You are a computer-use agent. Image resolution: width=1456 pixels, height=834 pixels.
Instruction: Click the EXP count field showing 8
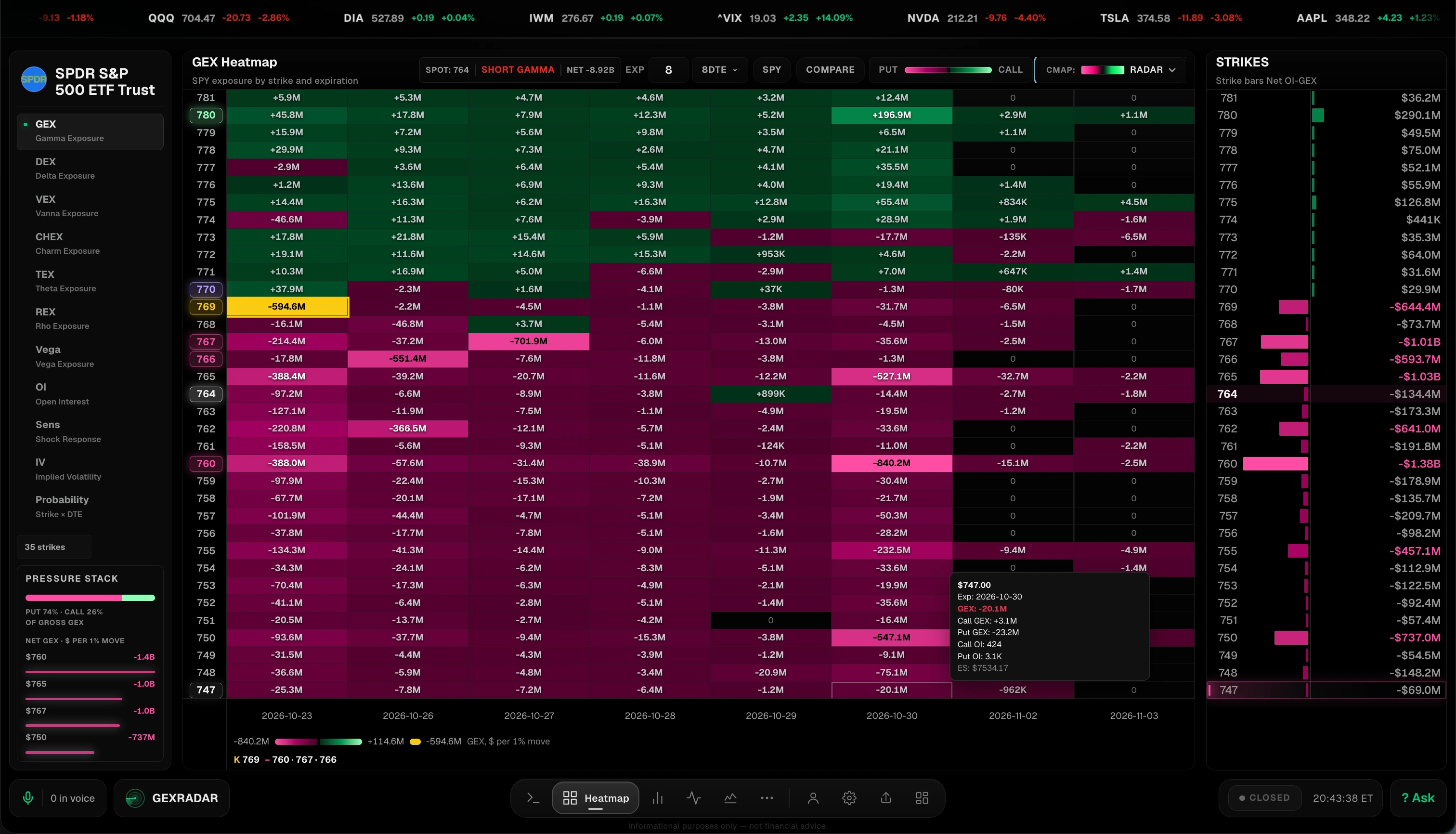coord(668,70)
